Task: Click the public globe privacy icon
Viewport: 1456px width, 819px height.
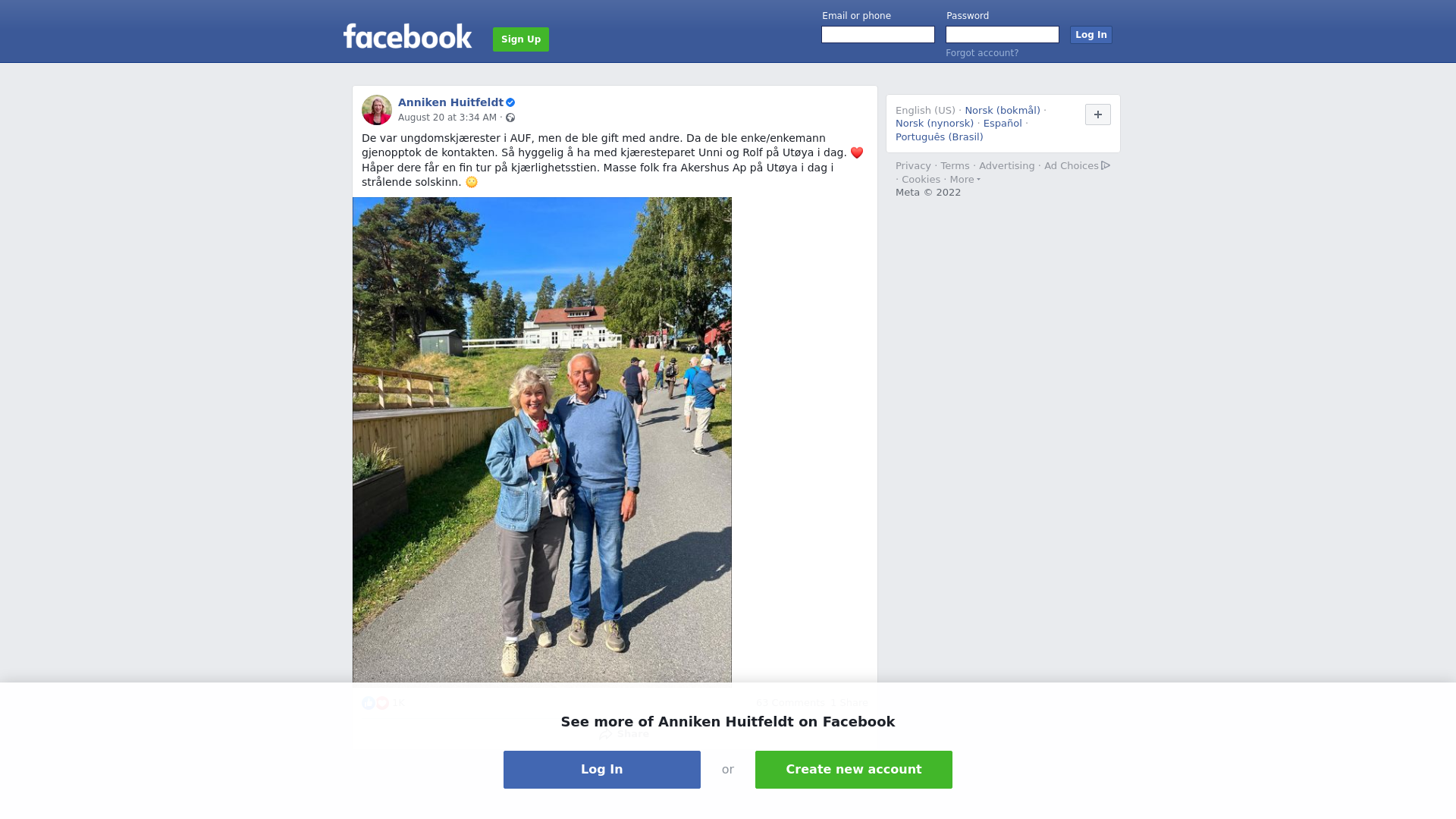Action: pos(510,118)
